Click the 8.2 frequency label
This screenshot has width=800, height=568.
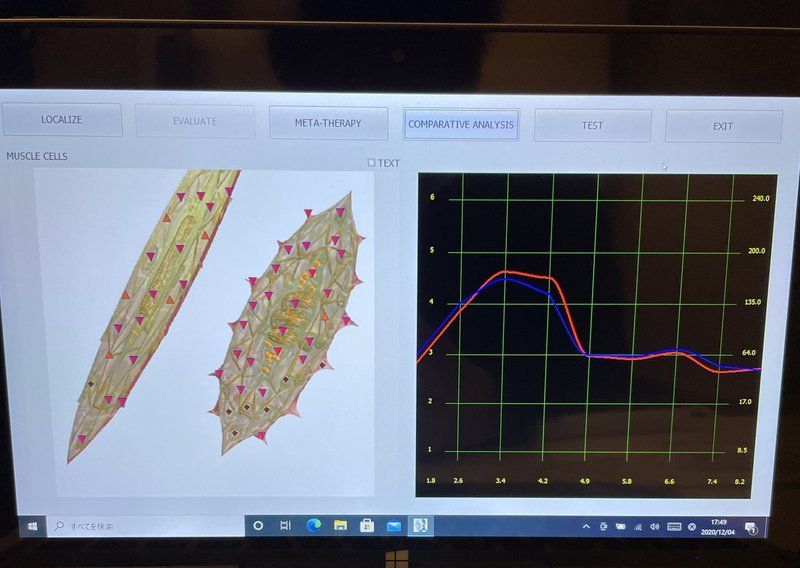click(x=739, y=482)
